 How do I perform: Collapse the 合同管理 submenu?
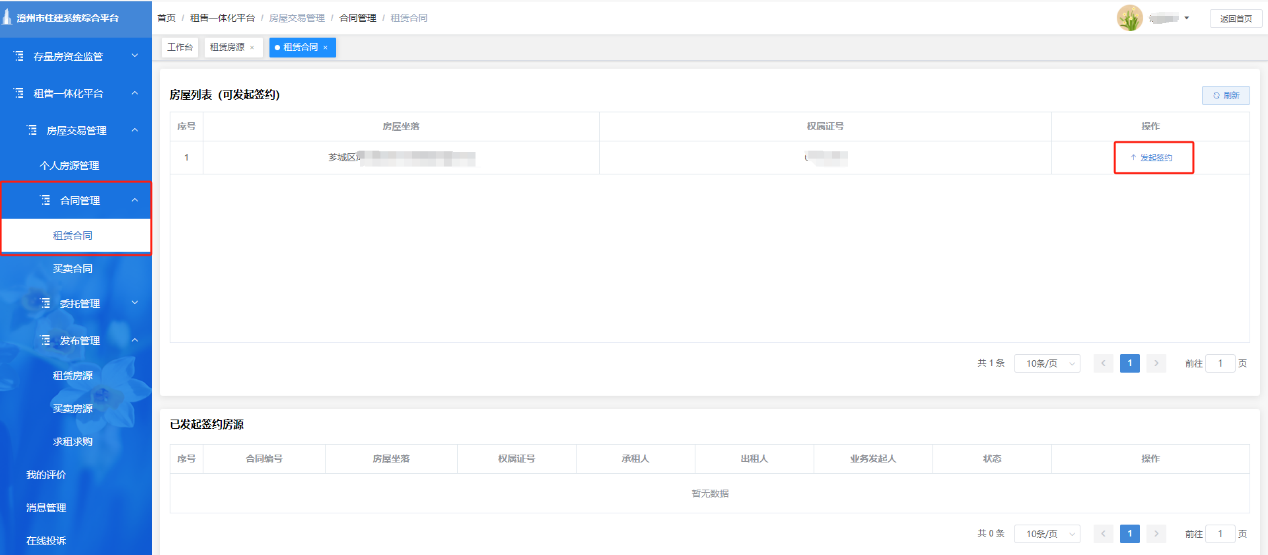click(135, 200)
